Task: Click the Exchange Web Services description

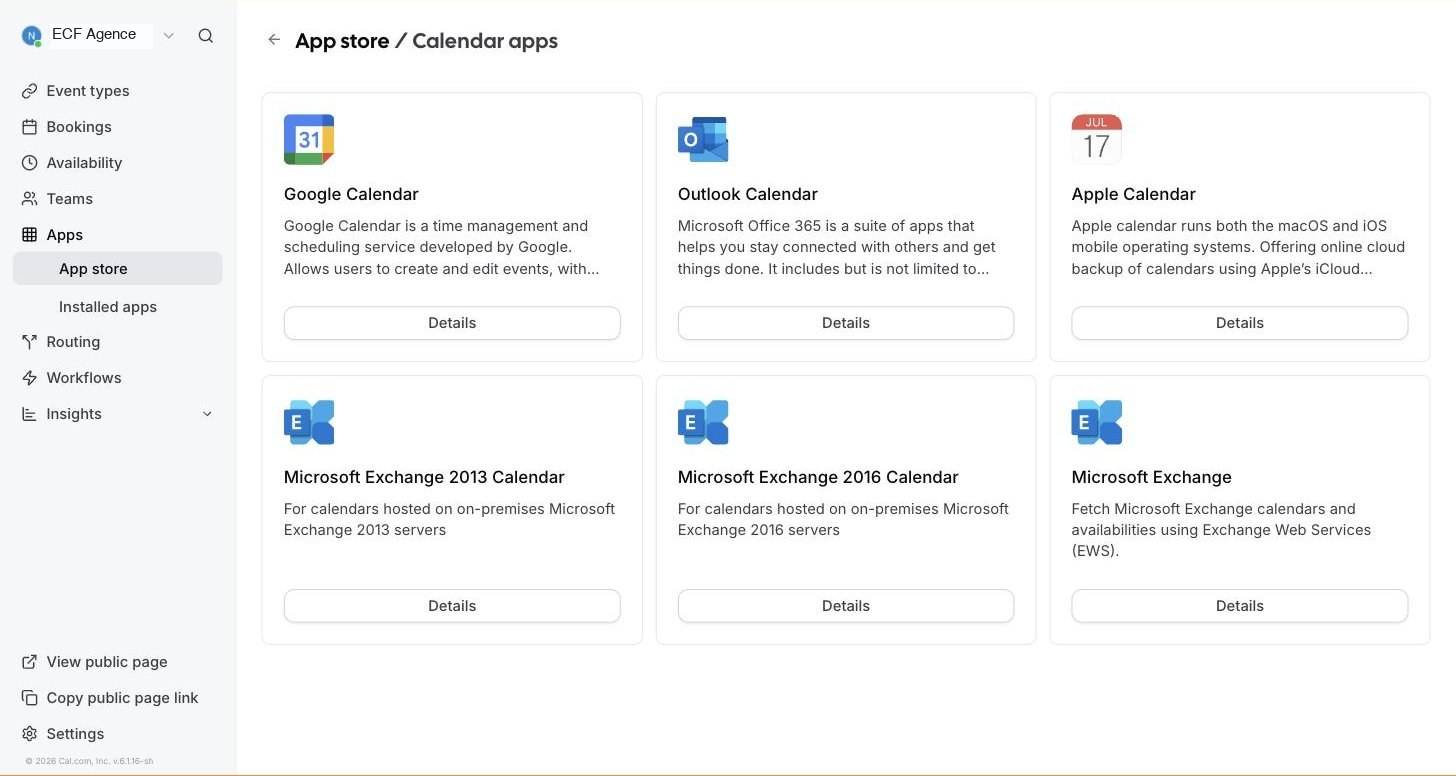Action: [x=1221, y=530]
